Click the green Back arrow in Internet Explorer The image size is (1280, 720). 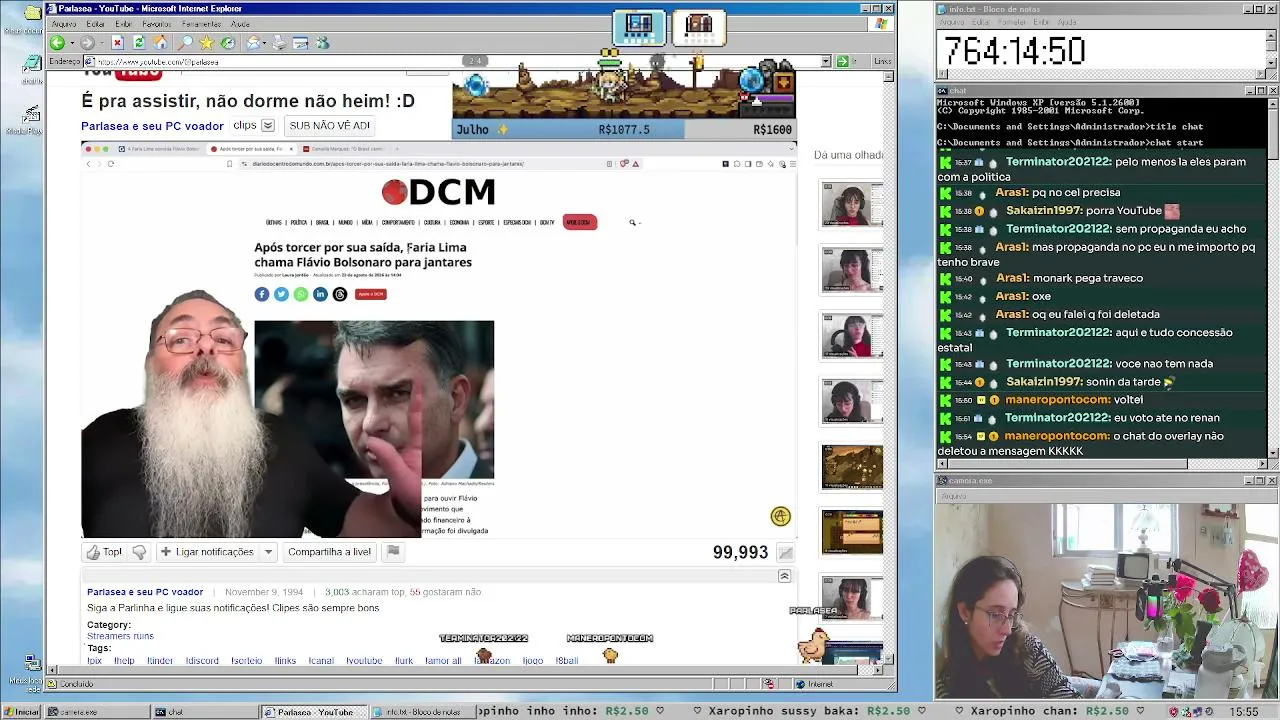[57, 43]
